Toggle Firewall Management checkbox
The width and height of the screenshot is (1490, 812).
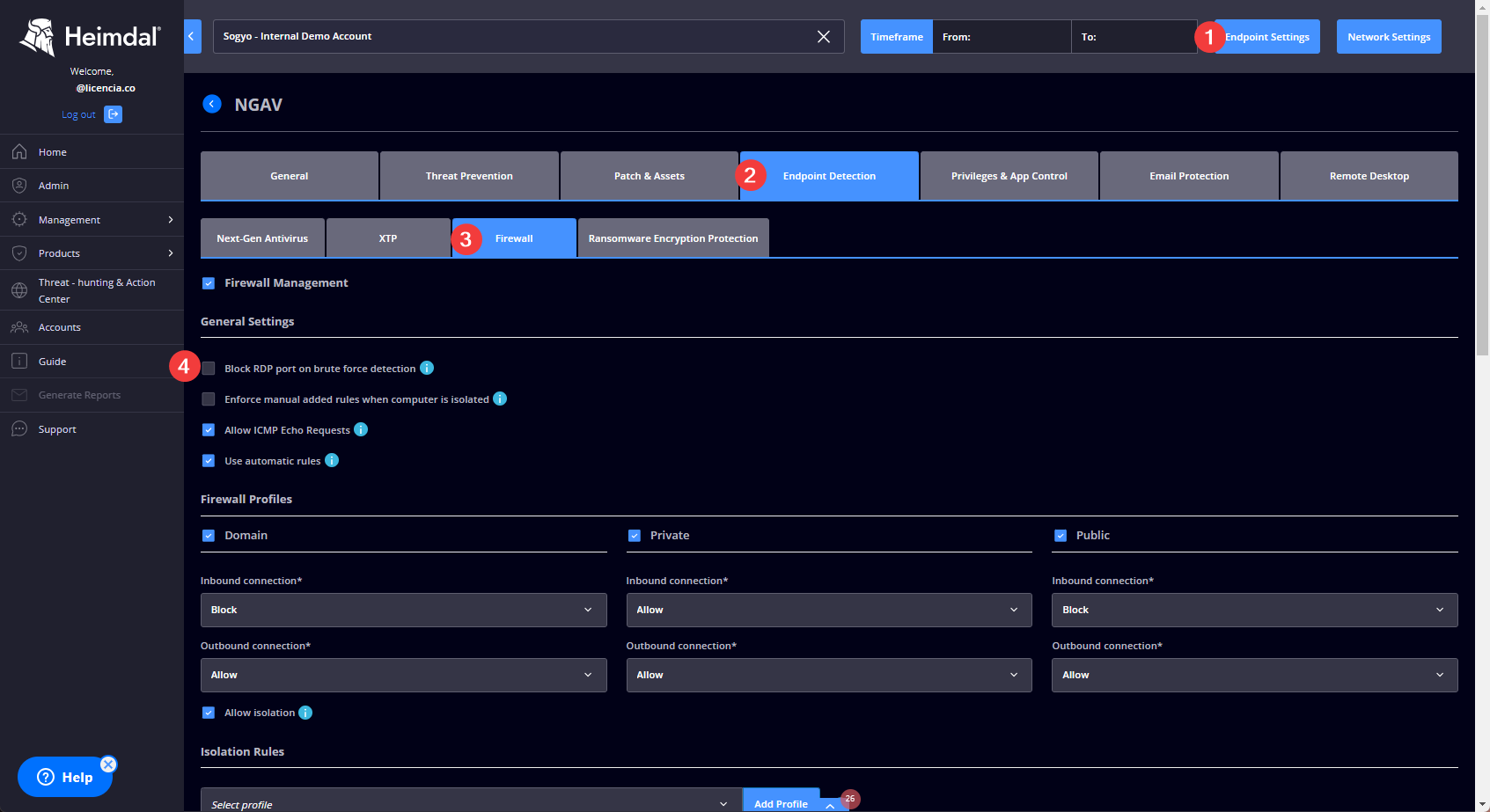pyautogui.click(x=209, y=283)
